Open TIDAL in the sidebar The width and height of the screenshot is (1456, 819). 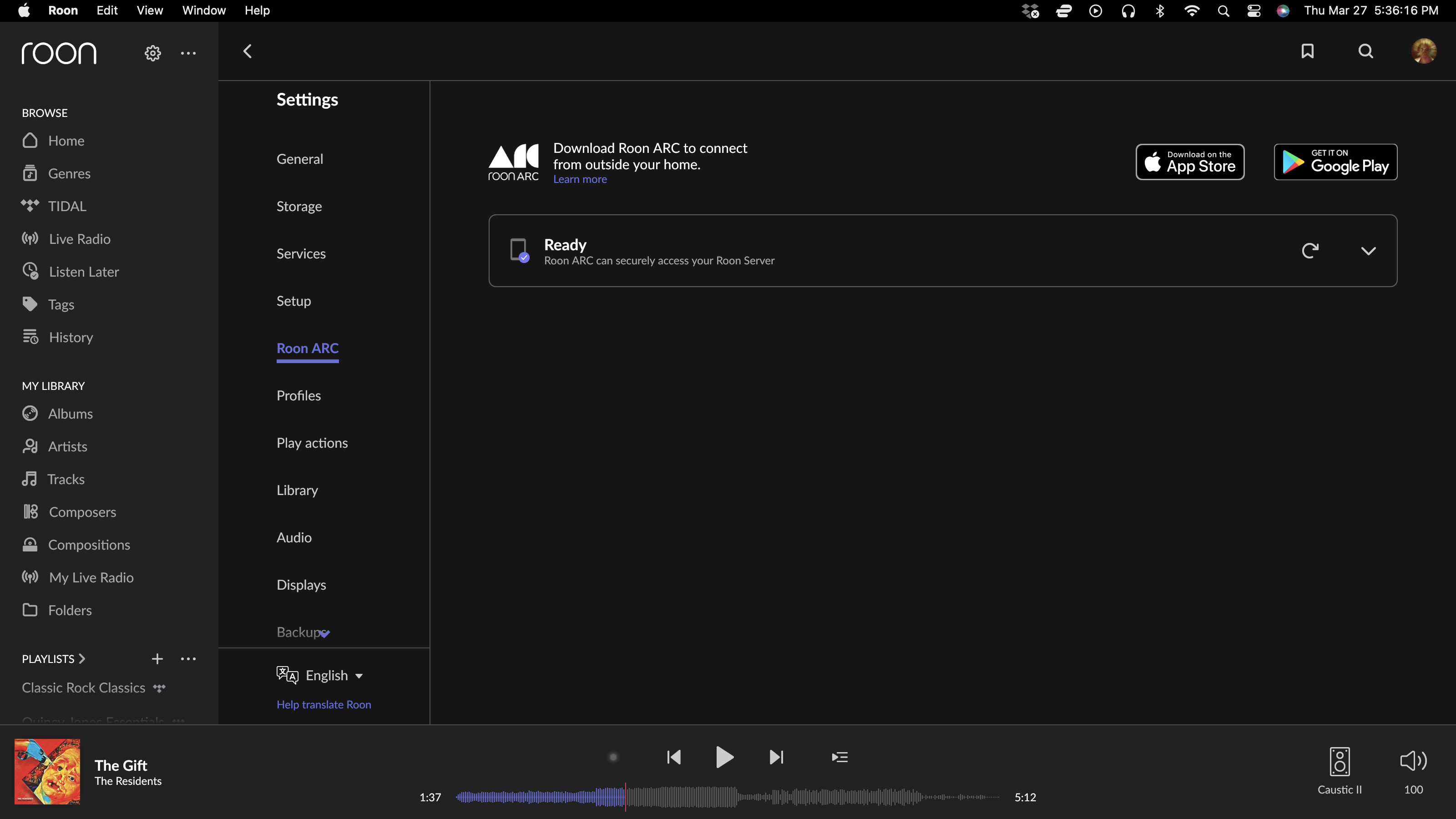(54, 206)
